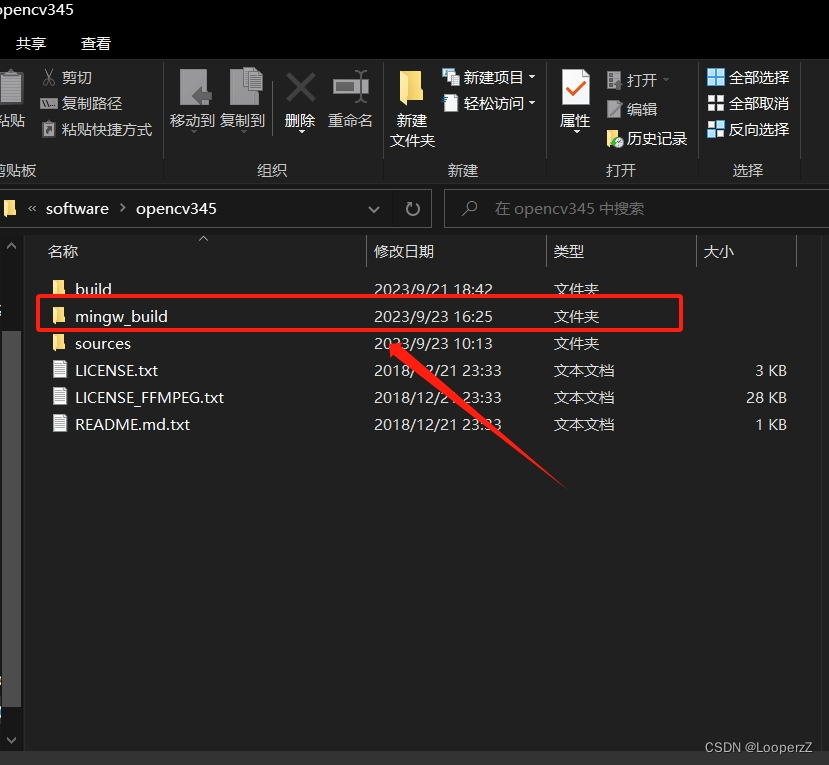Viewport: 829px width, 765px height.
Task: Expand the address bar history dropdown arrow
Action: tap(374, 209)
